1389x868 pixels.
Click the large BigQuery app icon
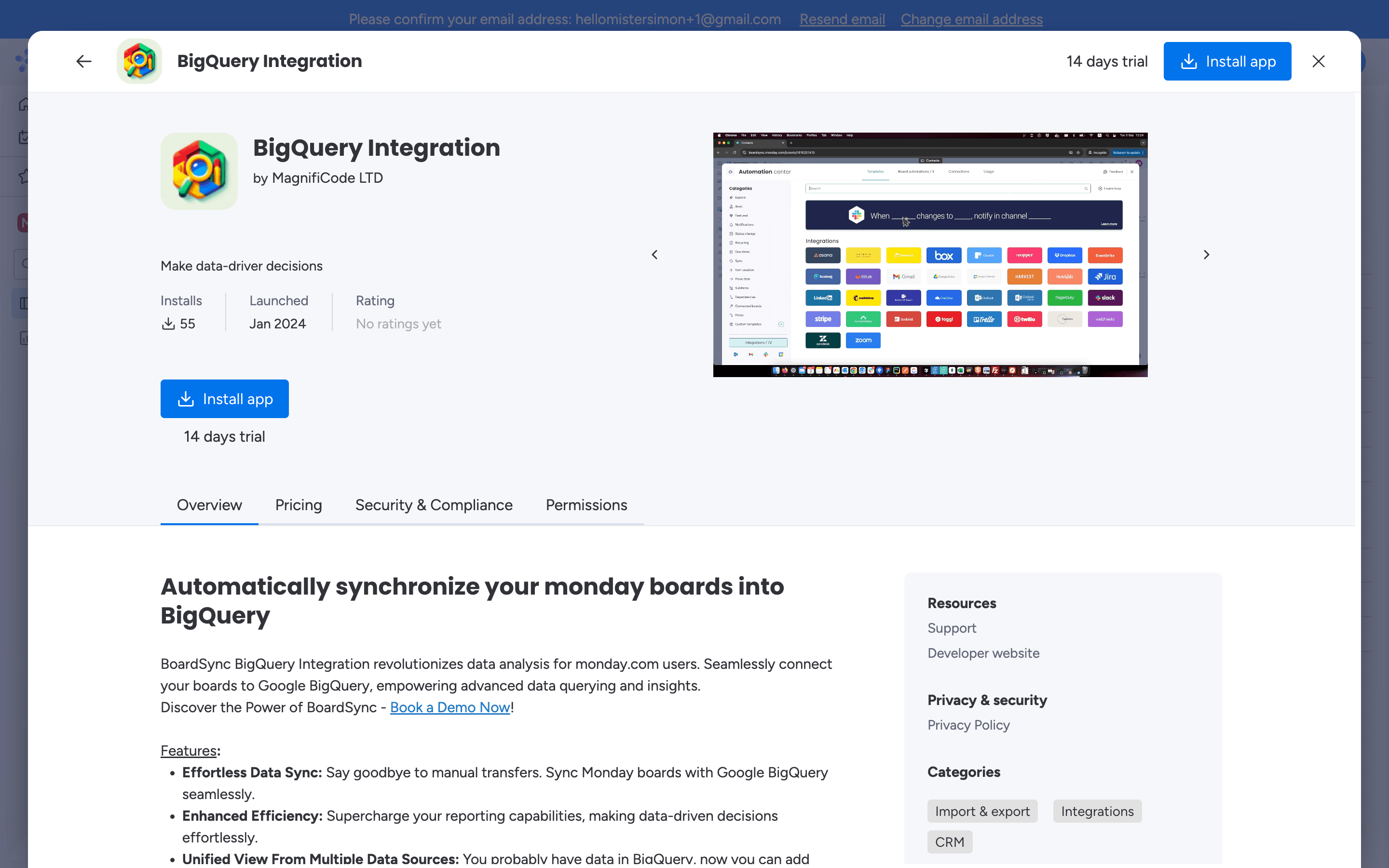point(199,171)
